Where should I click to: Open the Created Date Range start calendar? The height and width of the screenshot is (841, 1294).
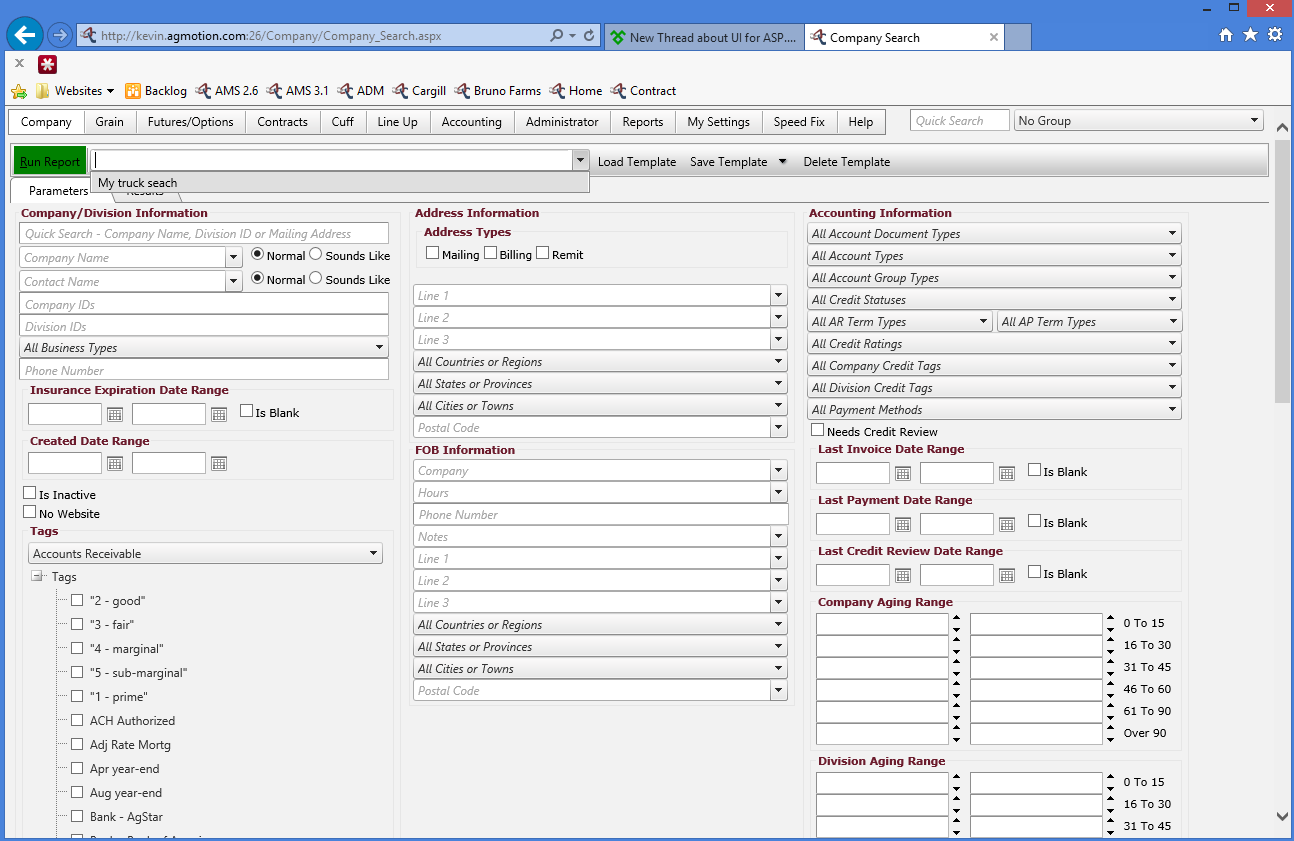pyautogui.click(x=115, y=463)
